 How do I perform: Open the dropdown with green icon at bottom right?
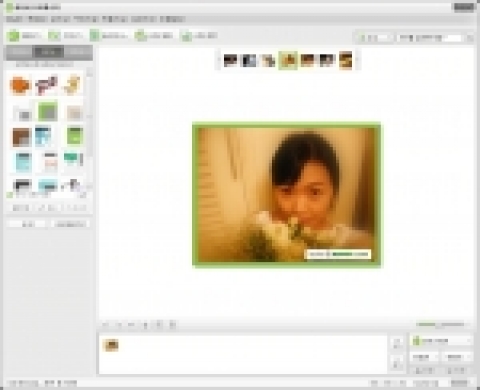tap(442, 341)
